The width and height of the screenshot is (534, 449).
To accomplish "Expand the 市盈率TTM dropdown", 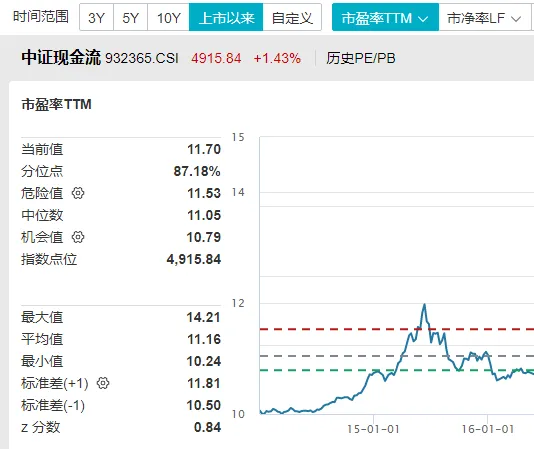I will click(x=386, y=17).
